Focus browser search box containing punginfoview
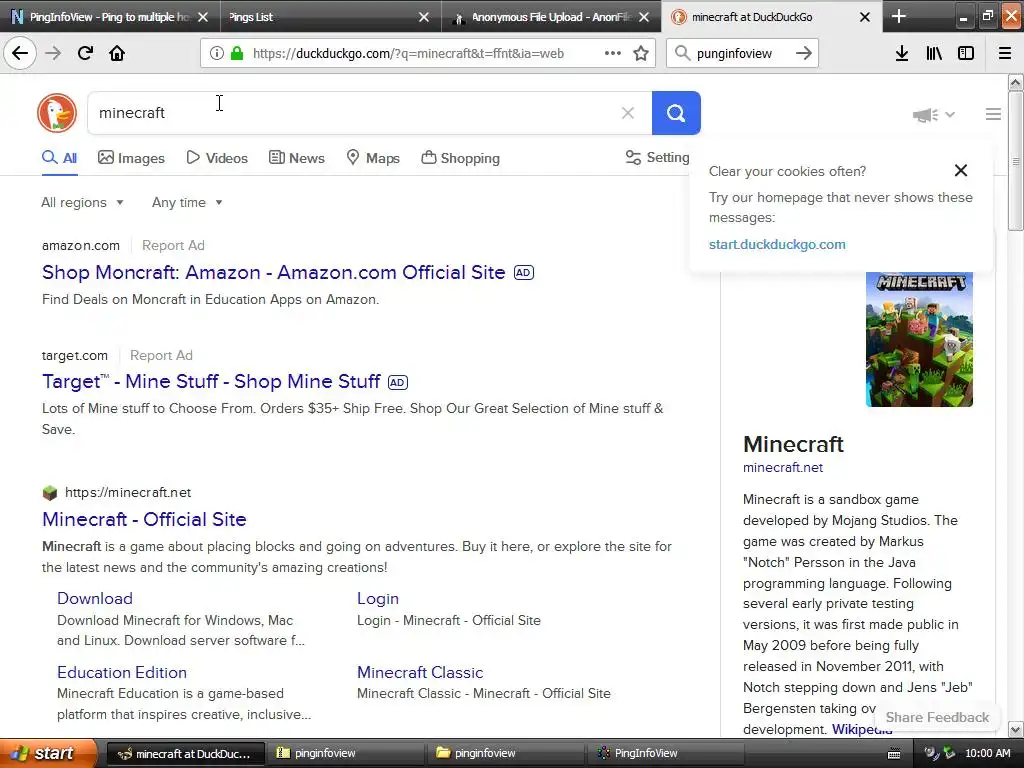1024x768 pixels. (741, 53)
